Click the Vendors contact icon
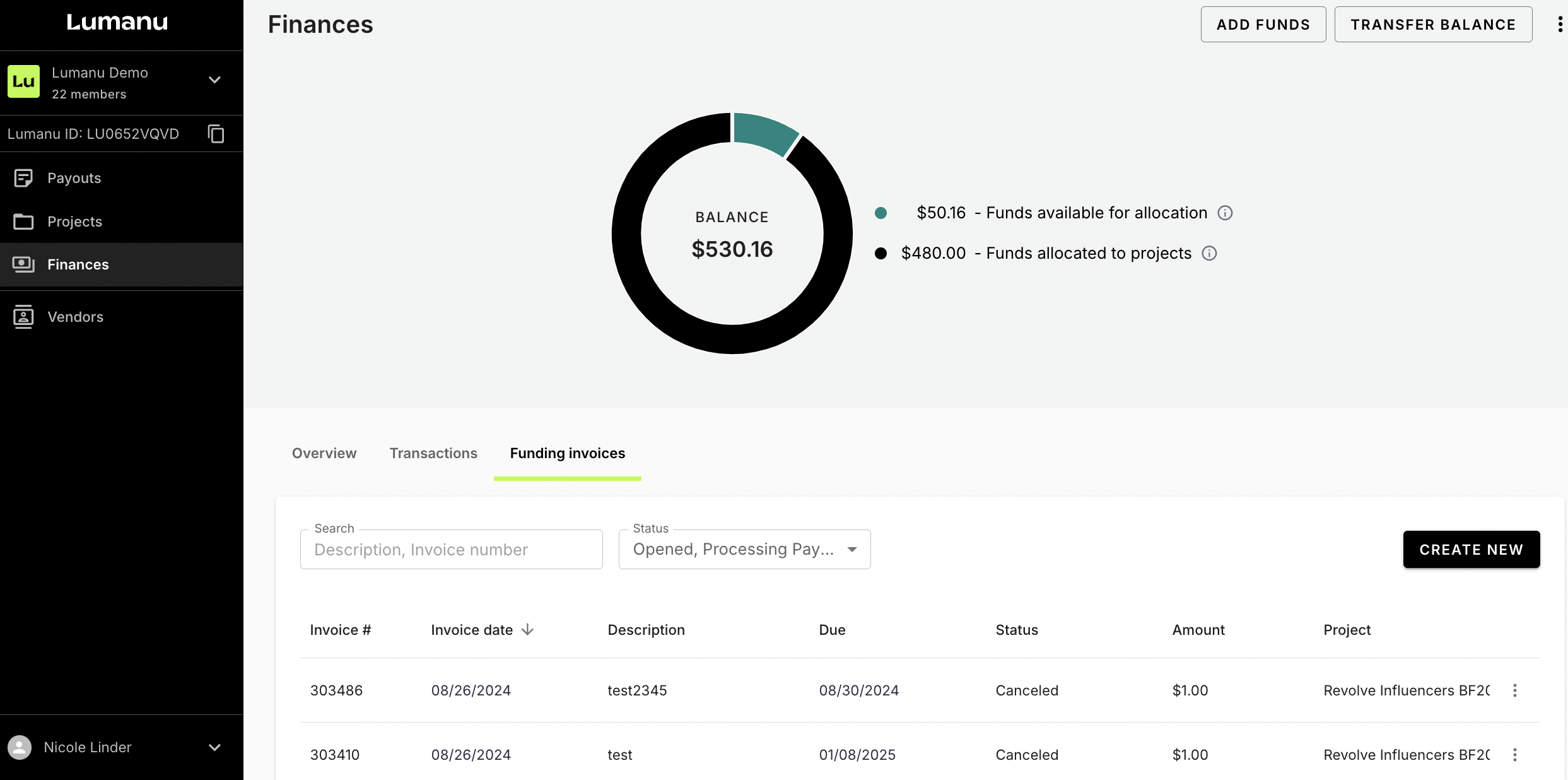Image resolution: width=1568 pixels, height=780 pixels. pyautogui.click(x=23, y=317)
